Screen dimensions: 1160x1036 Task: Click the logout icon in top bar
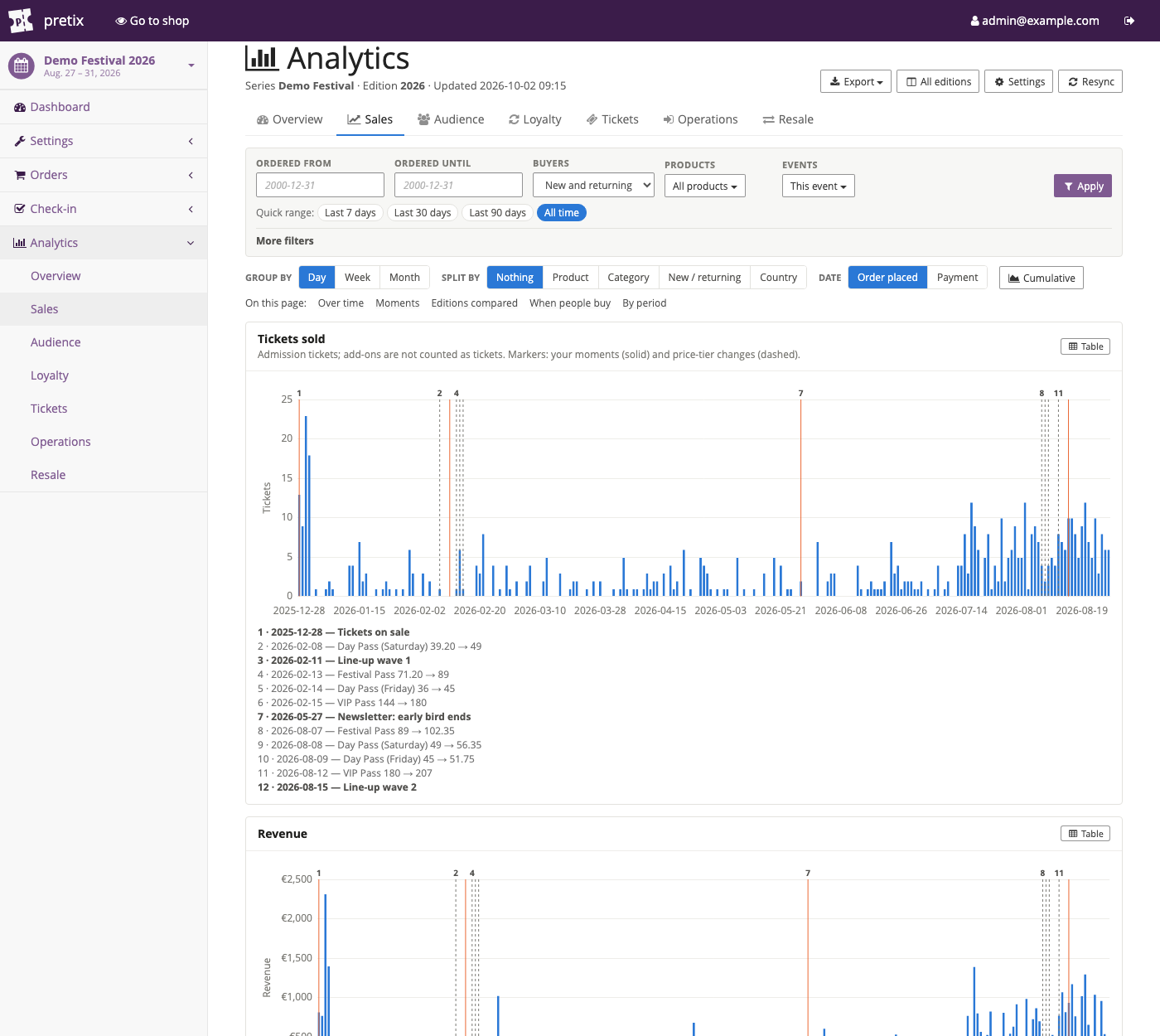[x=1129, y=21]
